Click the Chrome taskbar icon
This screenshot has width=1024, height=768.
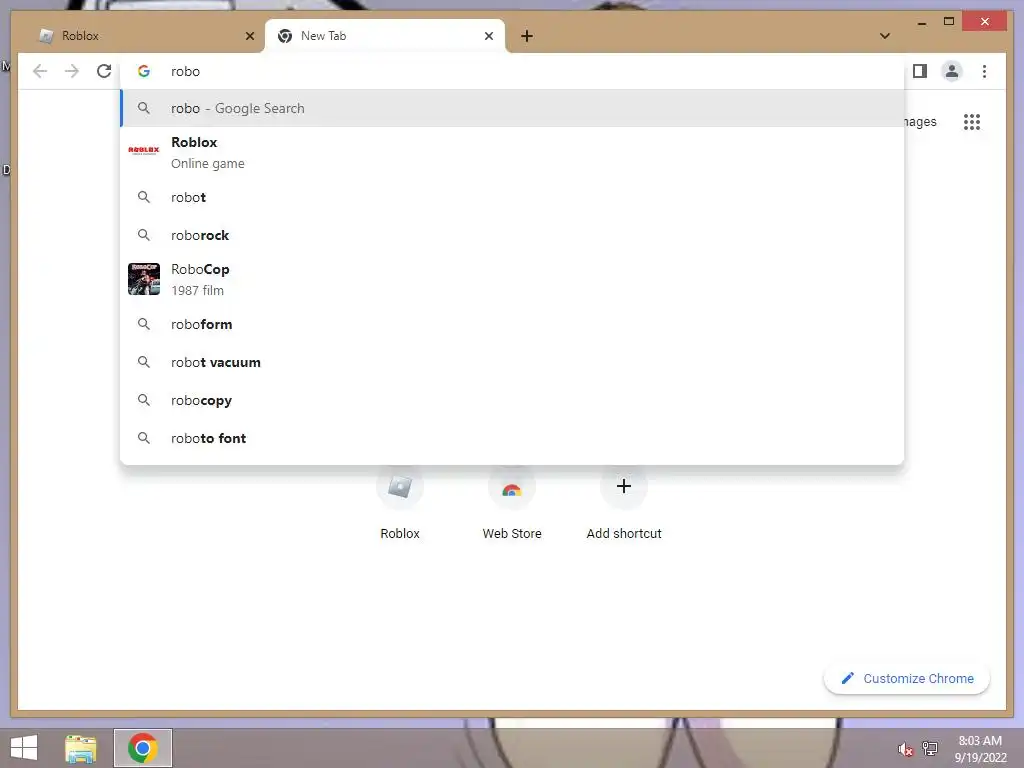(143, 748)
